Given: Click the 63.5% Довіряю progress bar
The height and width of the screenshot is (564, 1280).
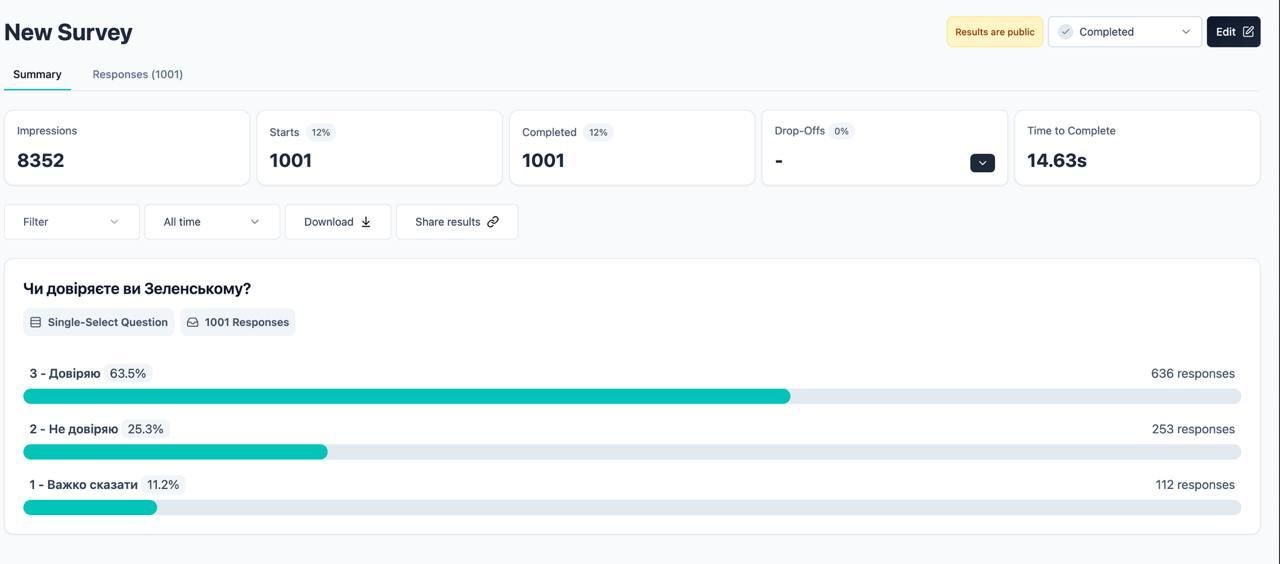Looking at the screenshot, I should click(x=406, y=397).
